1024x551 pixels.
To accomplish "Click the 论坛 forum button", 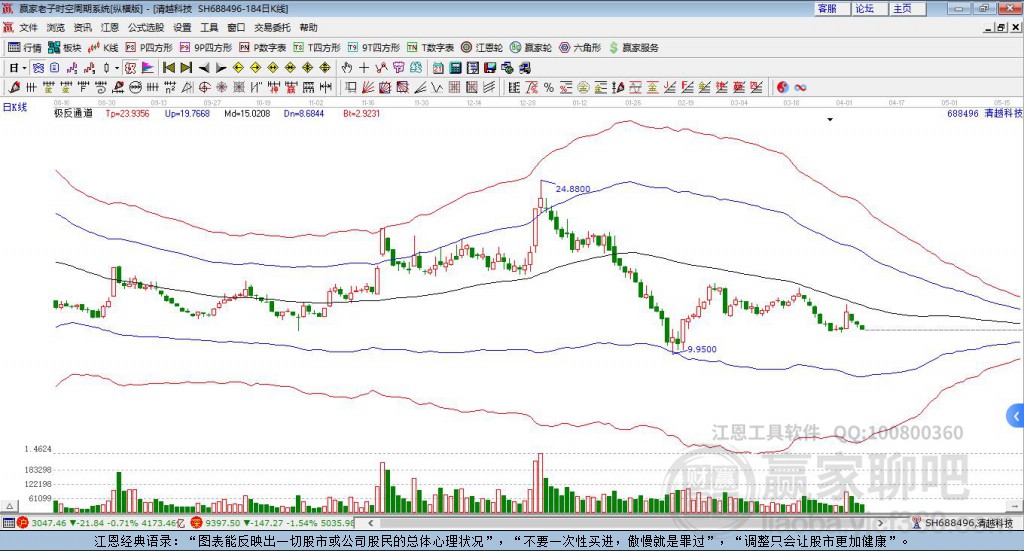I will click(x=869, y=8).
